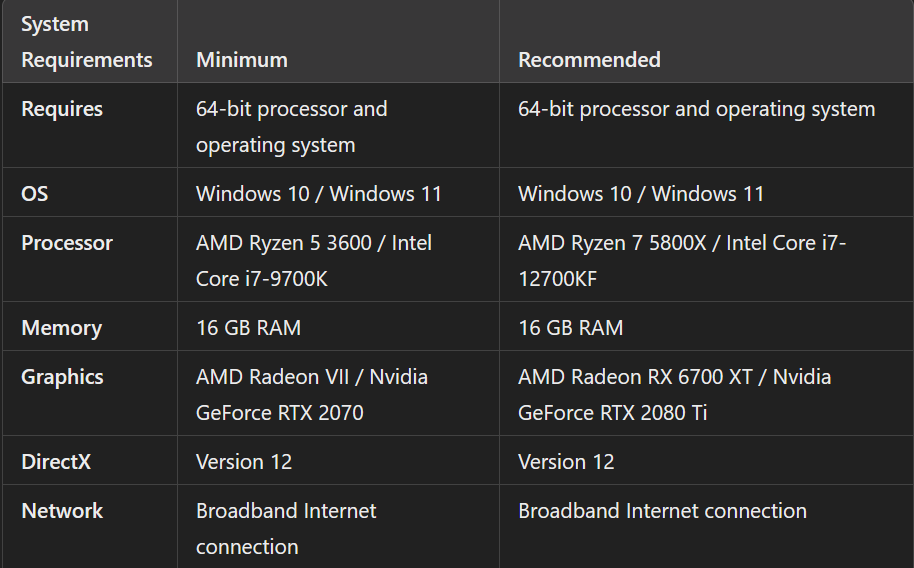Image resolution: width=914 pixels, height=568 pixels.
Task: Click the Minimum column header
Action: click(242, 60)
